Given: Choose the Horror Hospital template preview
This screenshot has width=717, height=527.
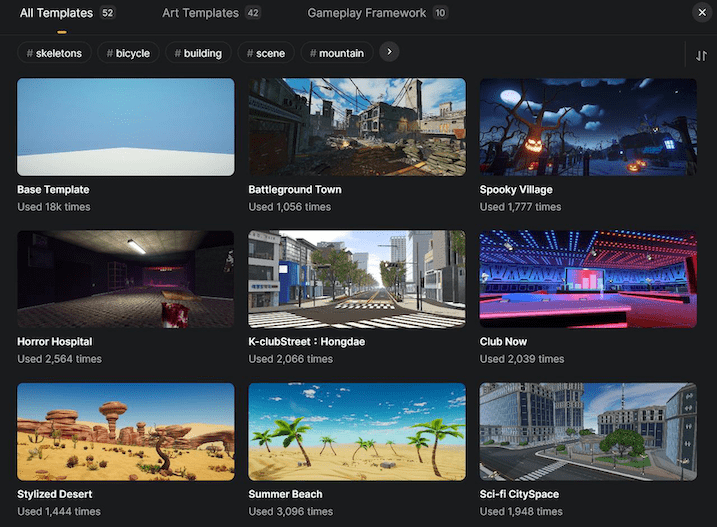Looking at the screenshot, I should pos(126,279).
